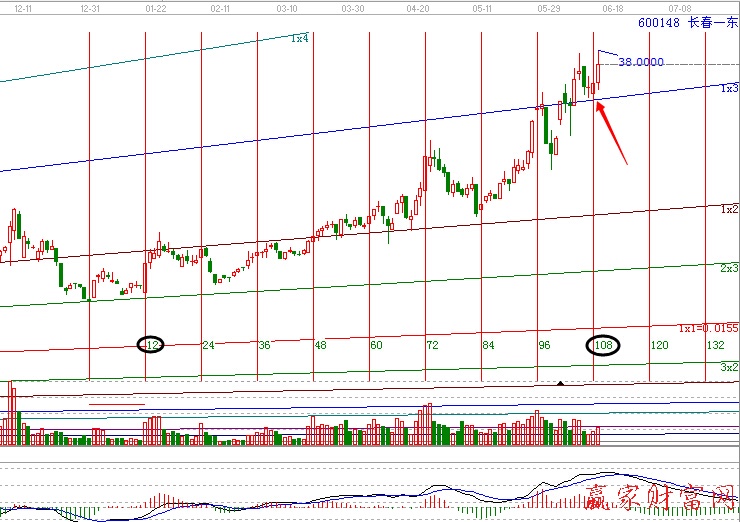740x522 pixels.
Task: Select the 3x2 Gann line label
Action: pyautogui.click(x=729, y=367)
